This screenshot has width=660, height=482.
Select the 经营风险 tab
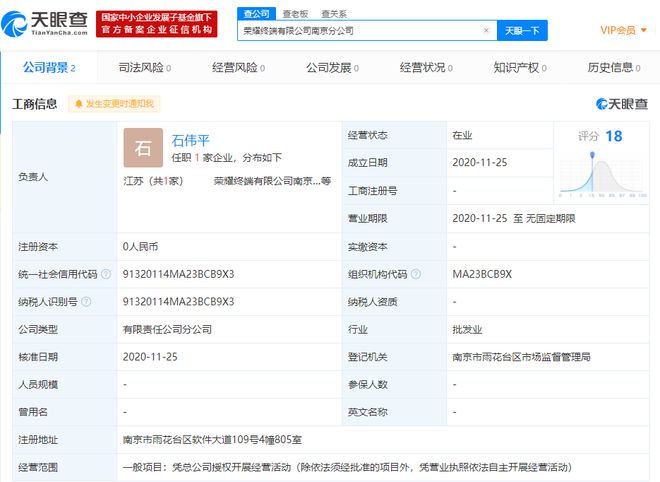tap(235, 68)
